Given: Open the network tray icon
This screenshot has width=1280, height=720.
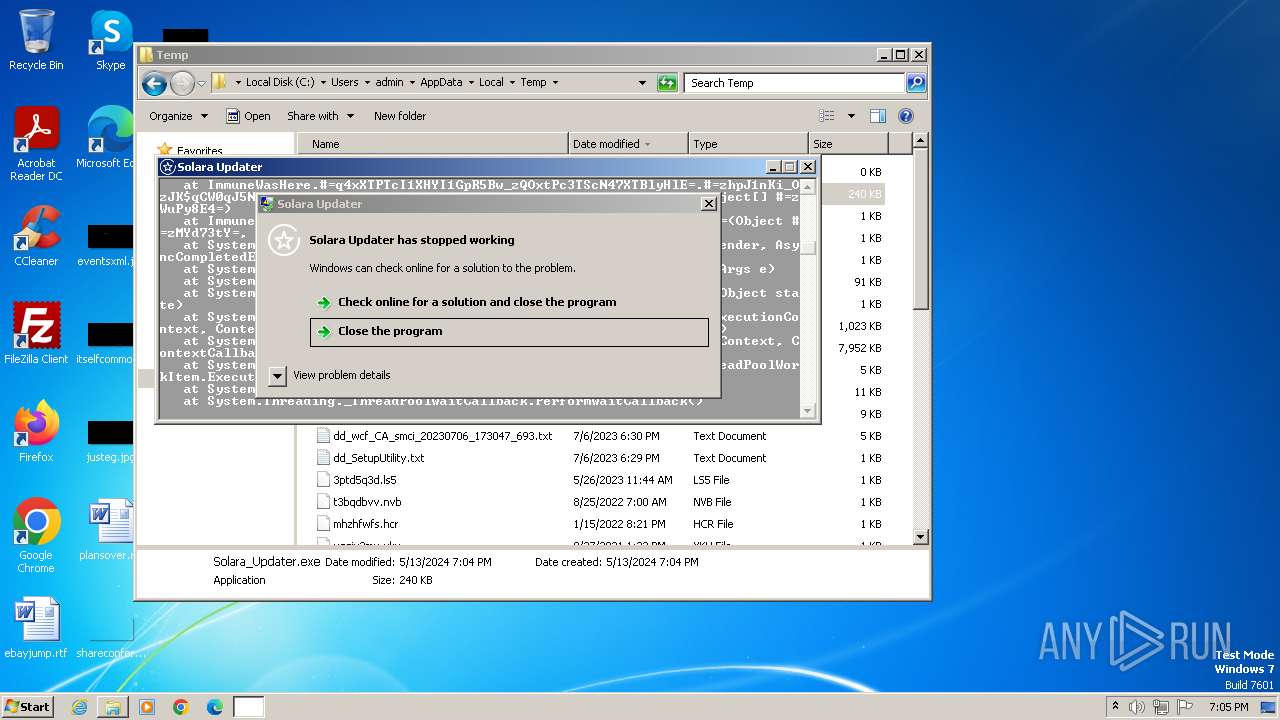Looking at the screenshot, I should click(x=1161, y=707).
